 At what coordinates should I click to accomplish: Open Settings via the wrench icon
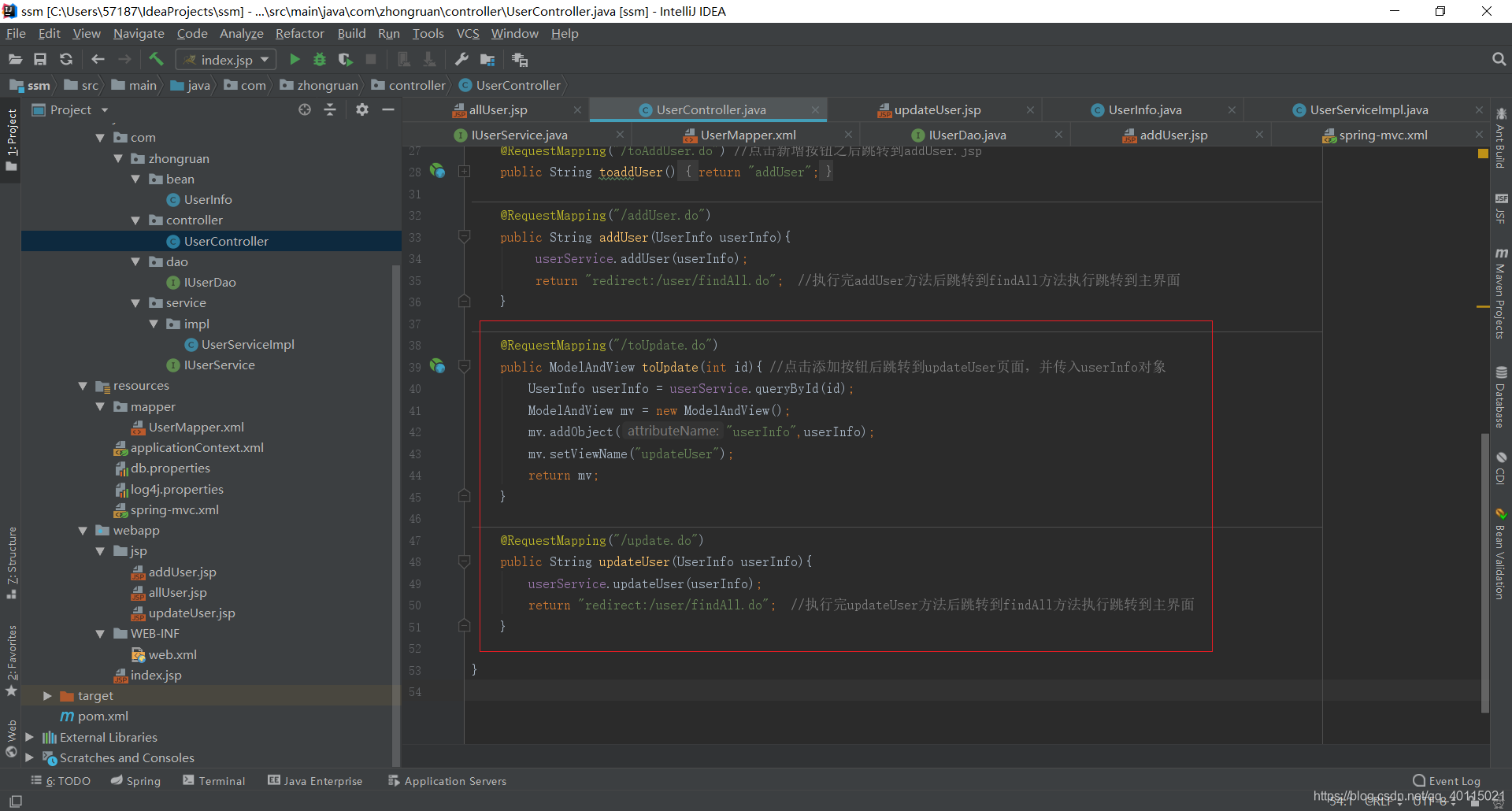click(x=462, y=59)
